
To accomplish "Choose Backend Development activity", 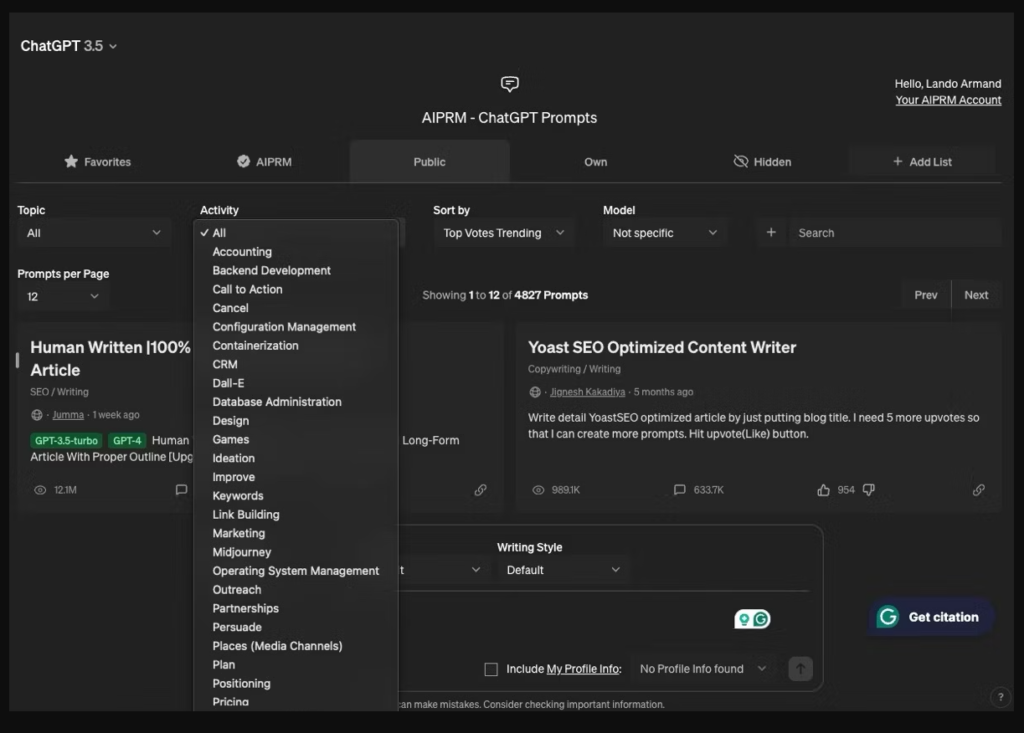I will tap(296, 270).
